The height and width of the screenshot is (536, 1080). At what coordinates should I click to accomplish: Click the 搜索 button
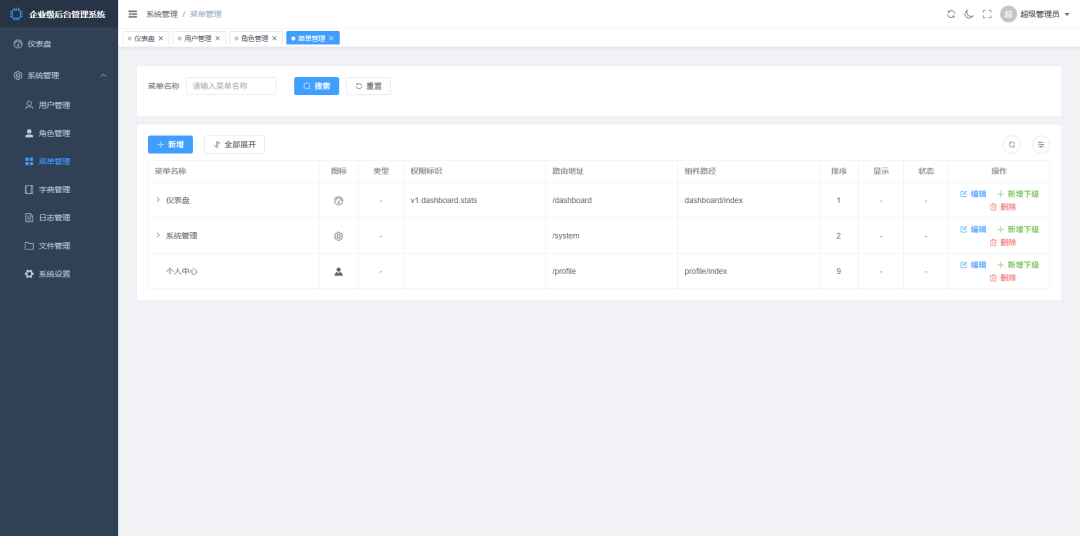coord(316,86)
